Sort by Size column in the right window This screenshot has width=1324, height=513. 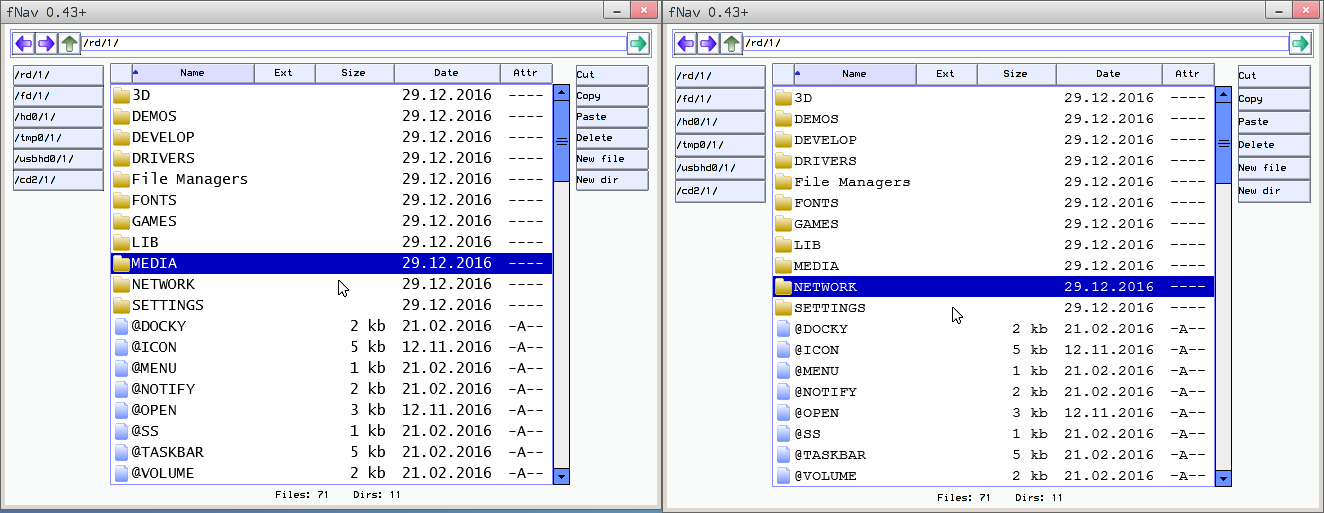coord(1015,74)
